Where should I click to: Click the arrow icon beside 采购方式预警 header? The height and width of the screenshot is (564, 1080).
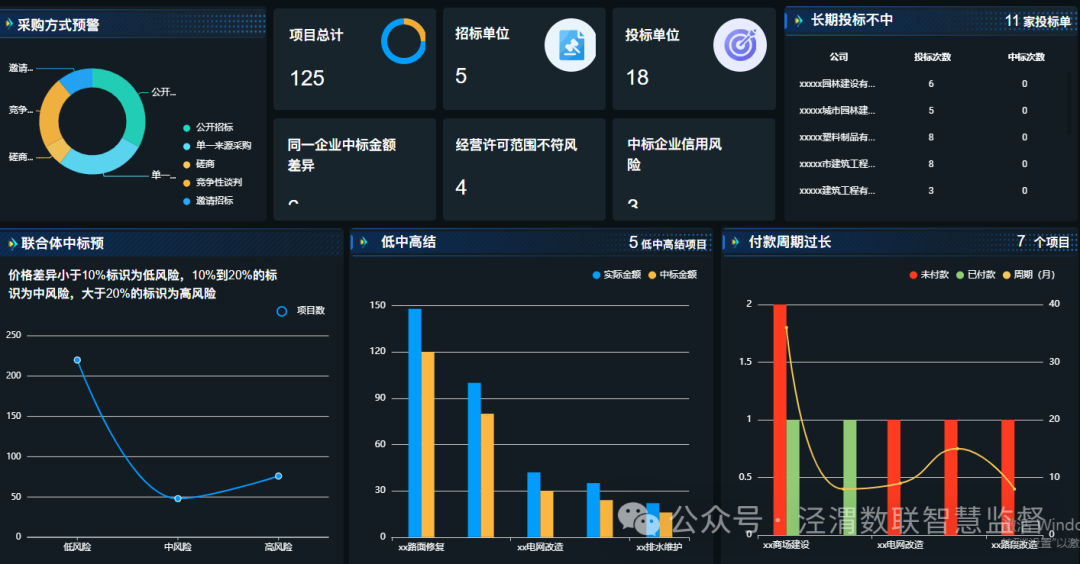(x=9, y=24)
